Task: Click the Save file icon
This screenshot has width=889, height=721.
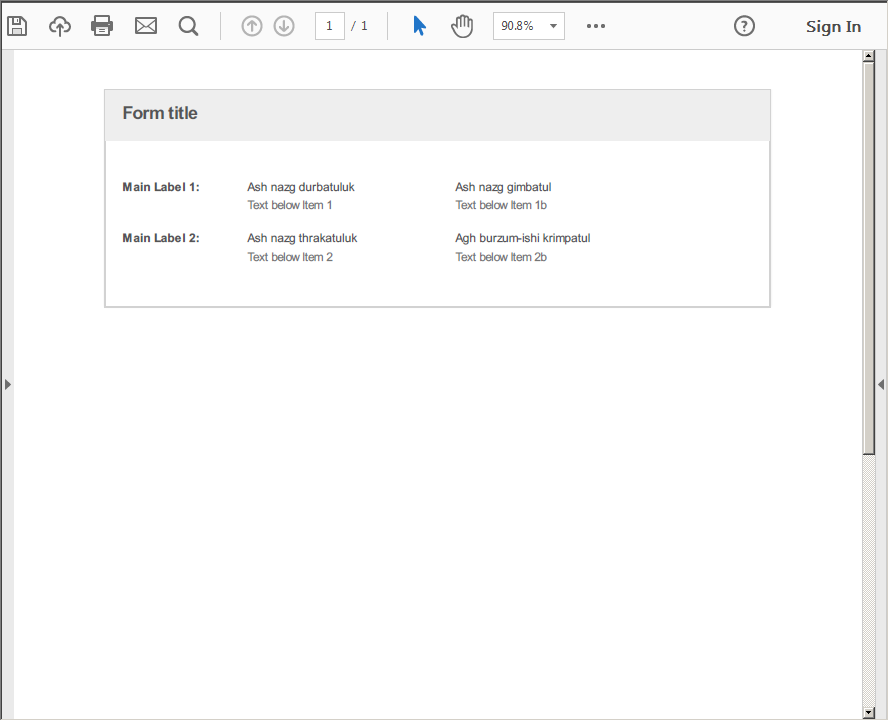Action: (x=17, y=26)
